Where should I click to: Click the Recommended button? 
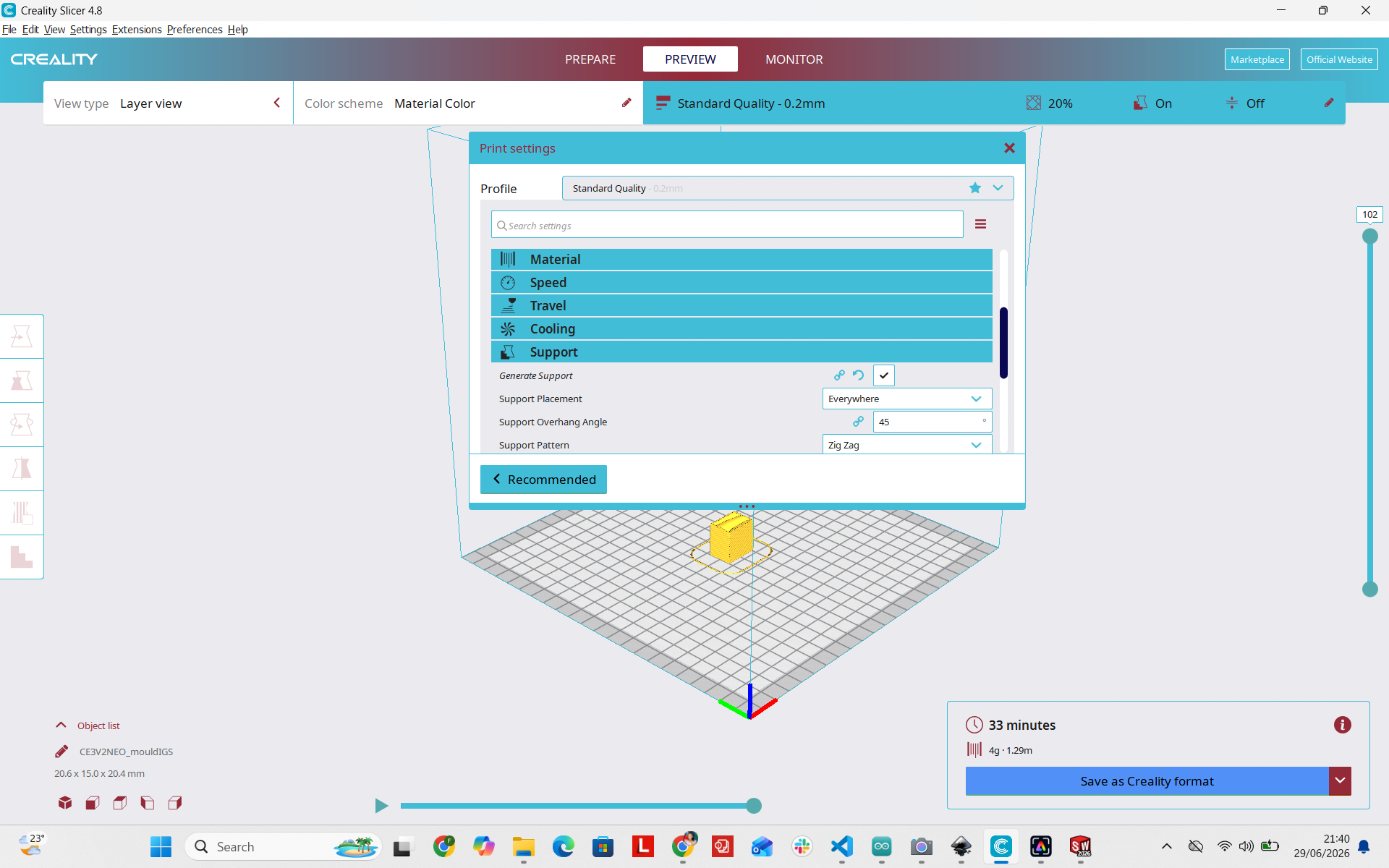[543, 480]
